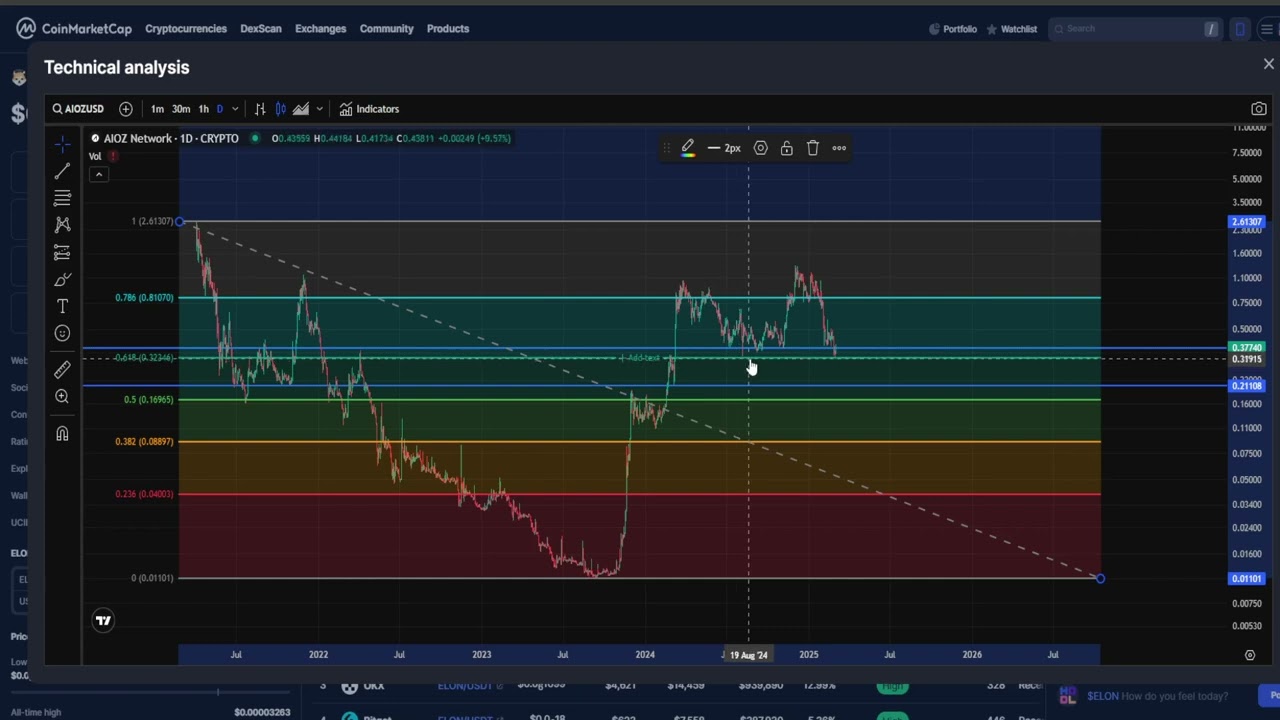Focus the CoinMarketCap search box

[x=1135, y=29]
